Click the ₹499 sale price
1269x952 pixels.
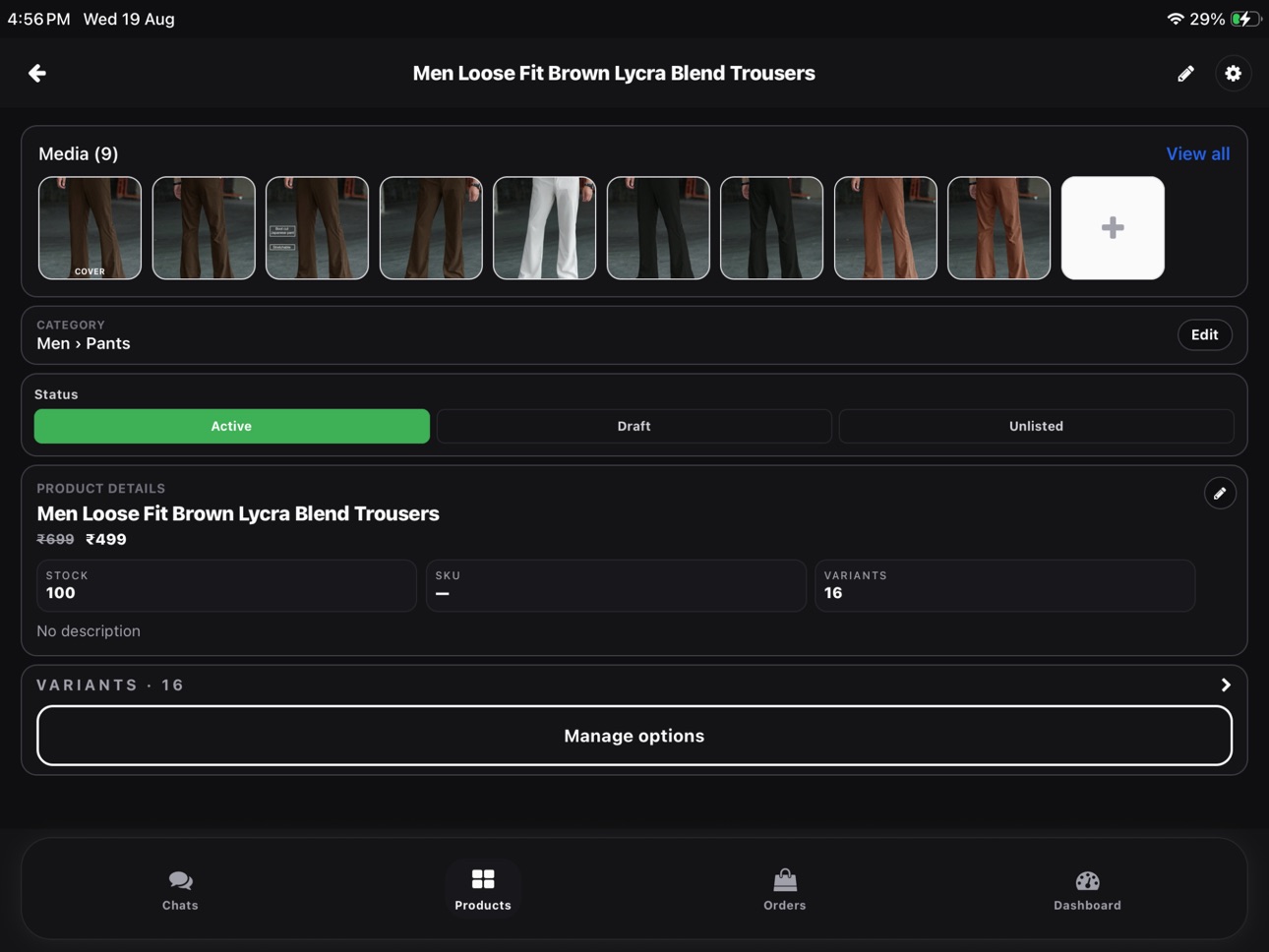coord(106,539)
